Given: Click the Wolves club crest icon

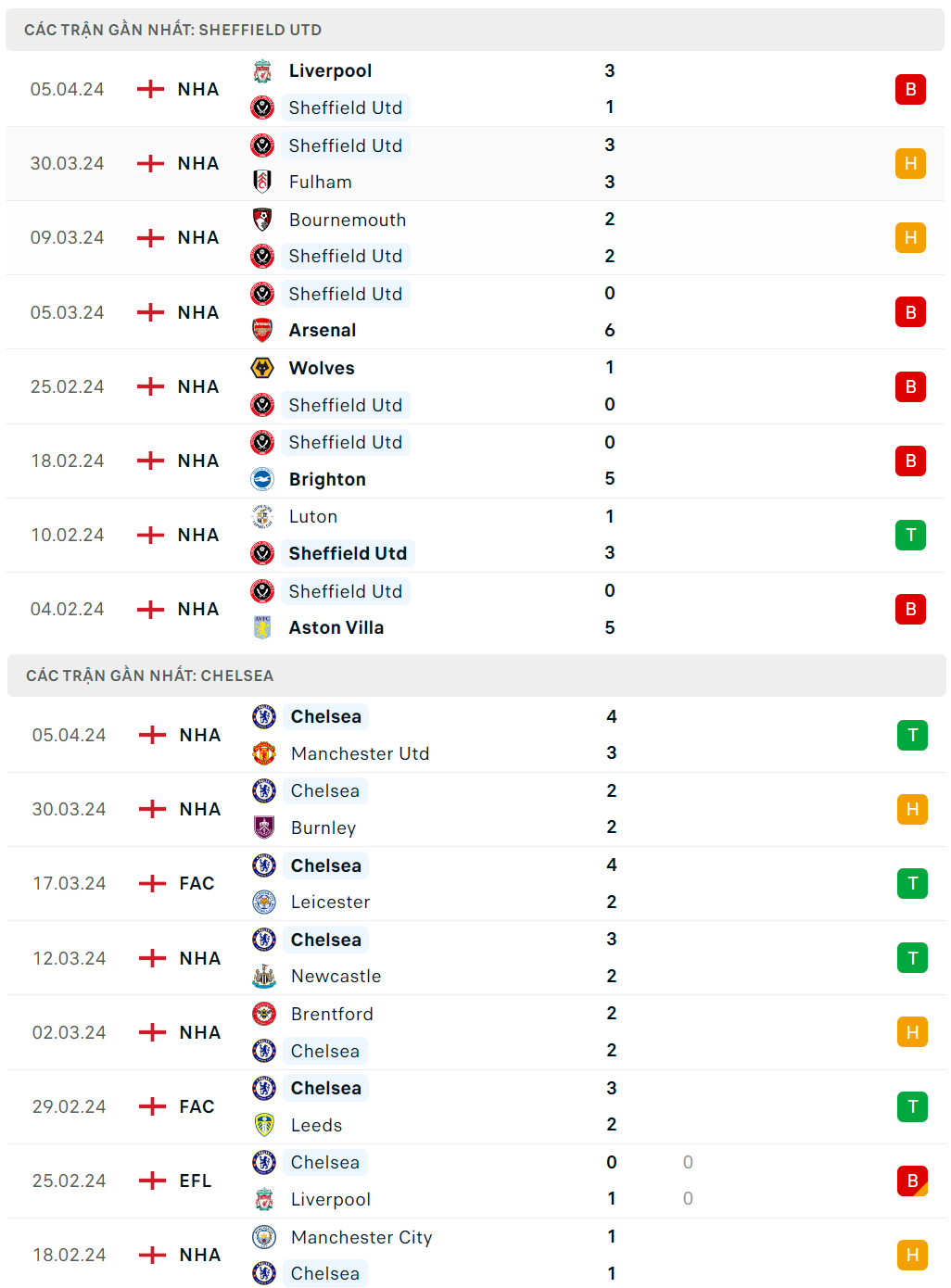Looking at the screenshot, I should (262, 368).
